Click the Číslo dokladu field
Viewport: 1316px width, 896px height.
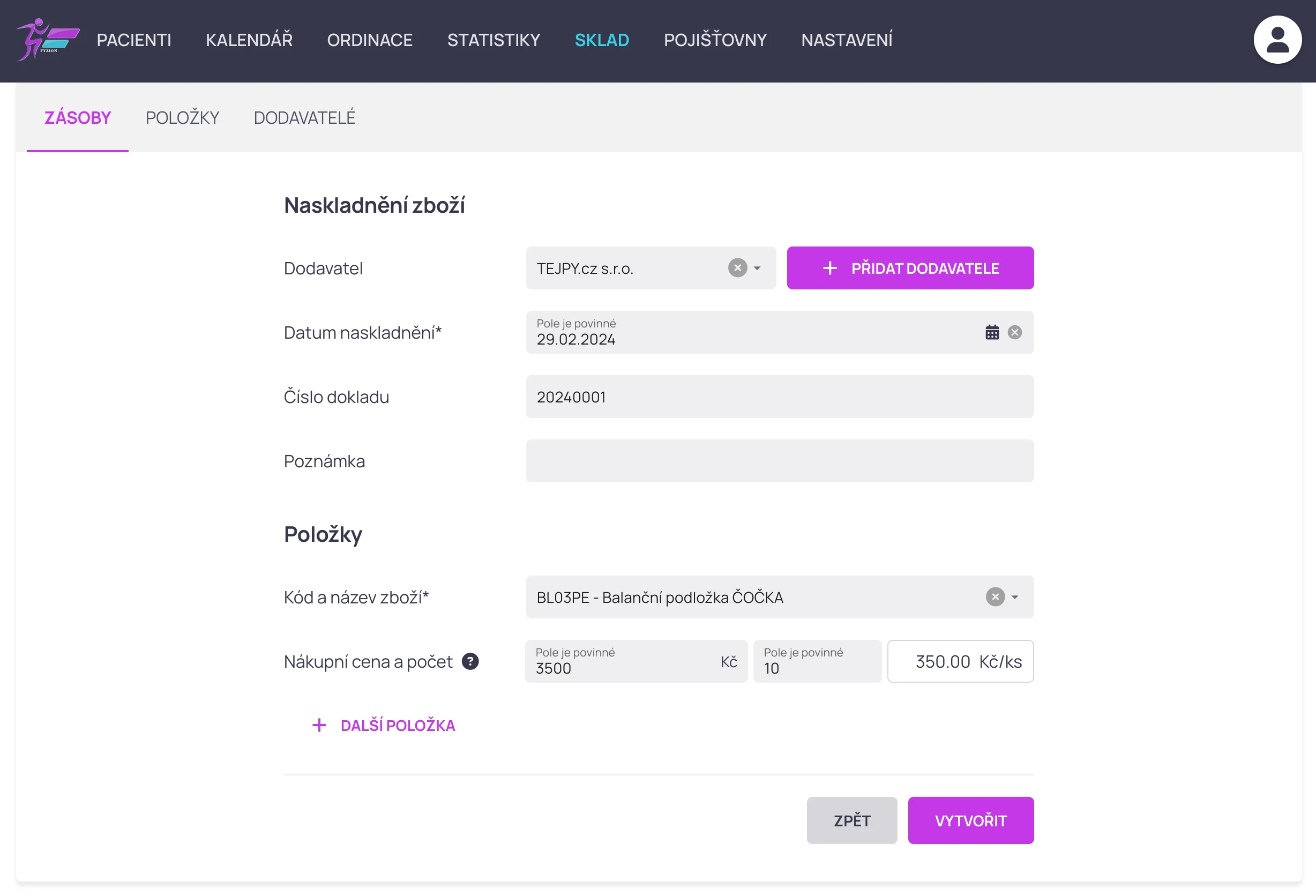coord(779,397)
